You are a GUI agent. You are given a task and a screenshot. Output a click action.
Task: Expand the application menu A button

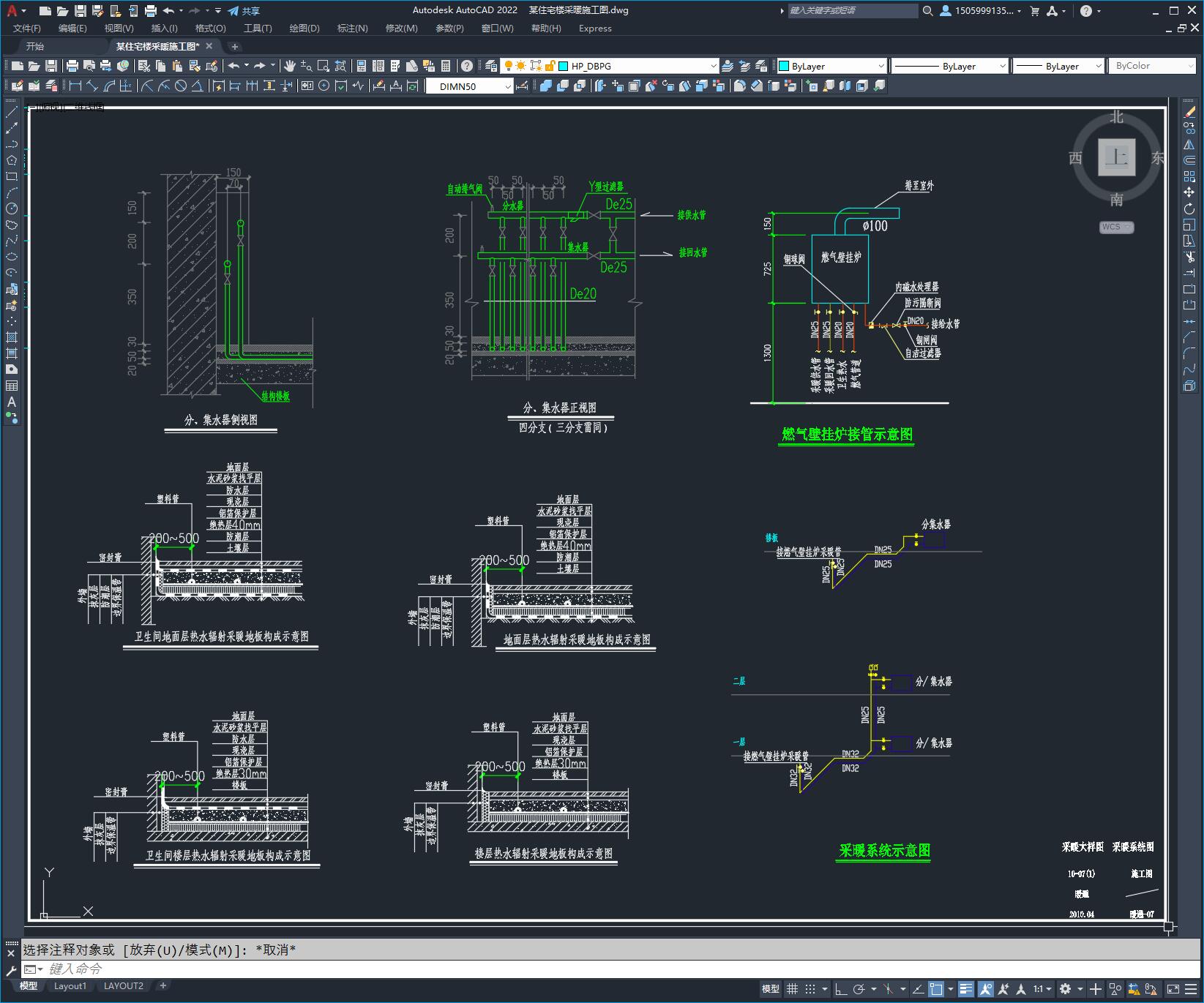(16, 10)
